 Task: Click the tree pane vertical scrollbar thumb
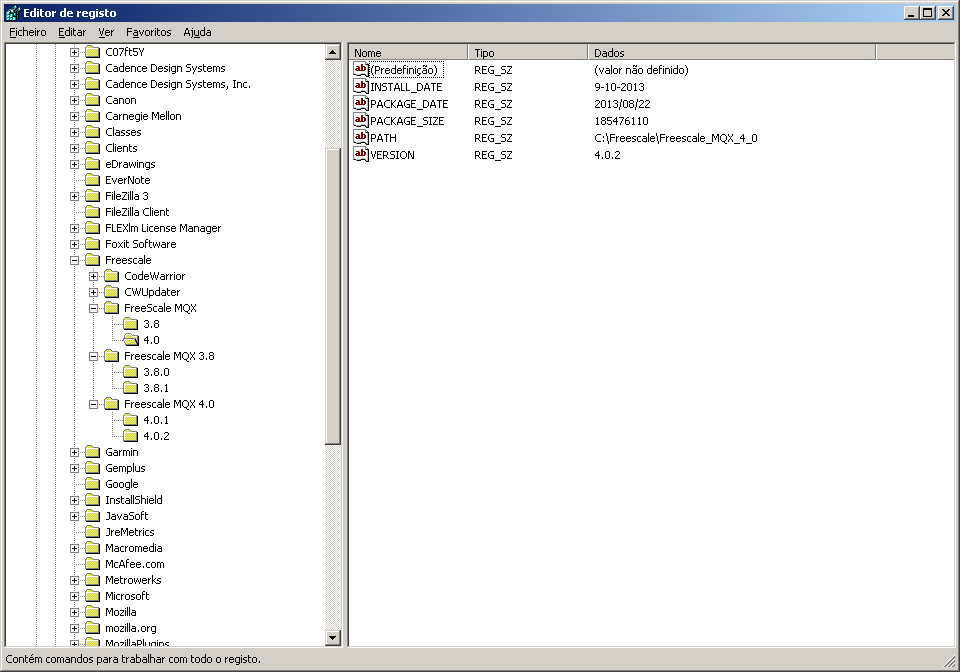point(332,297)
